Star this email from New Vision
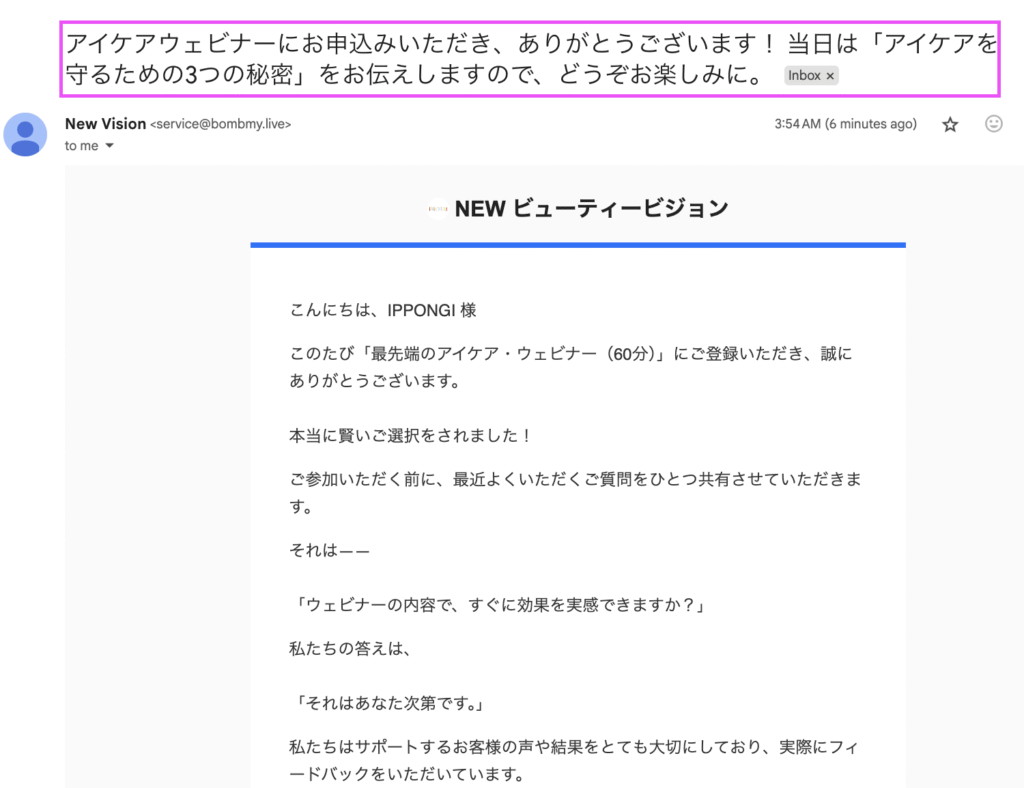 tap(950, 124)
